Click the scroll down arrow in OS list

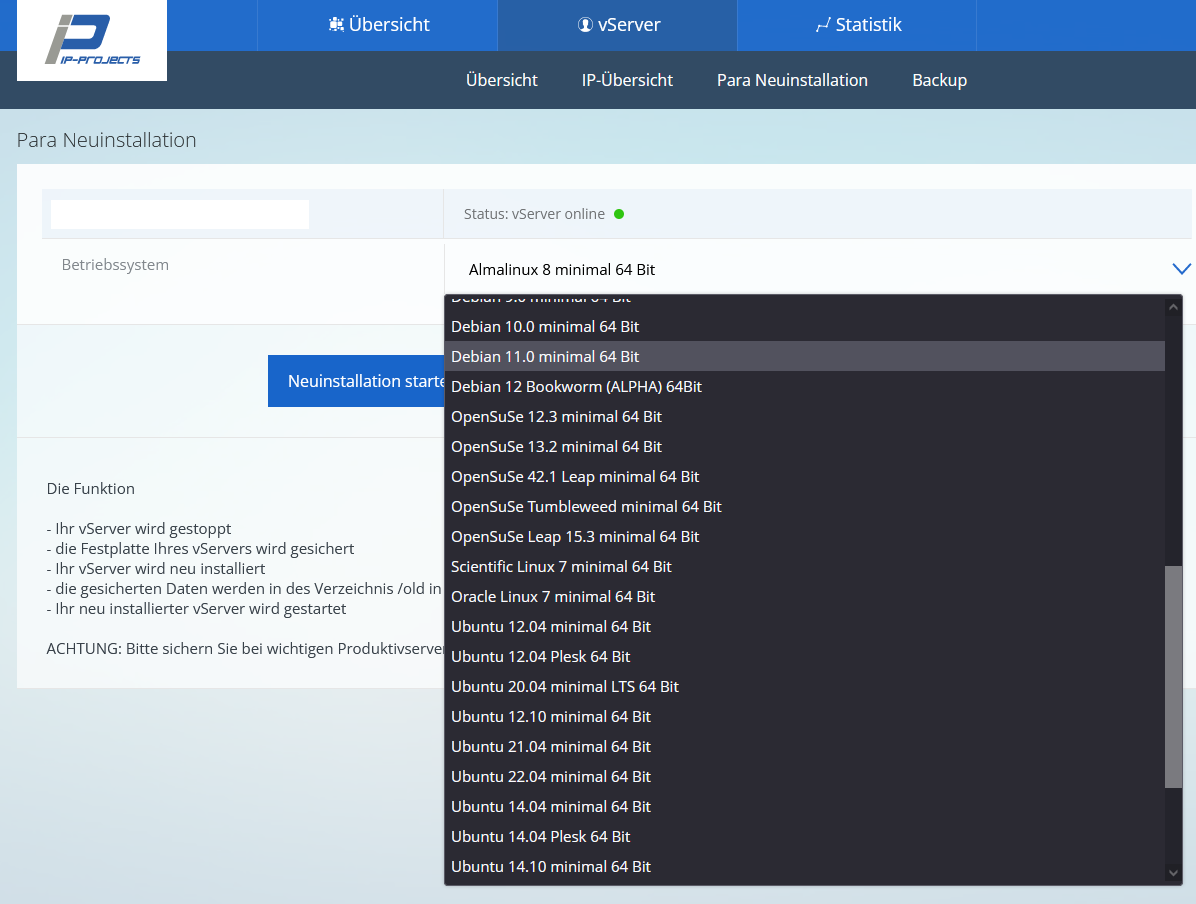(1173, 873)
